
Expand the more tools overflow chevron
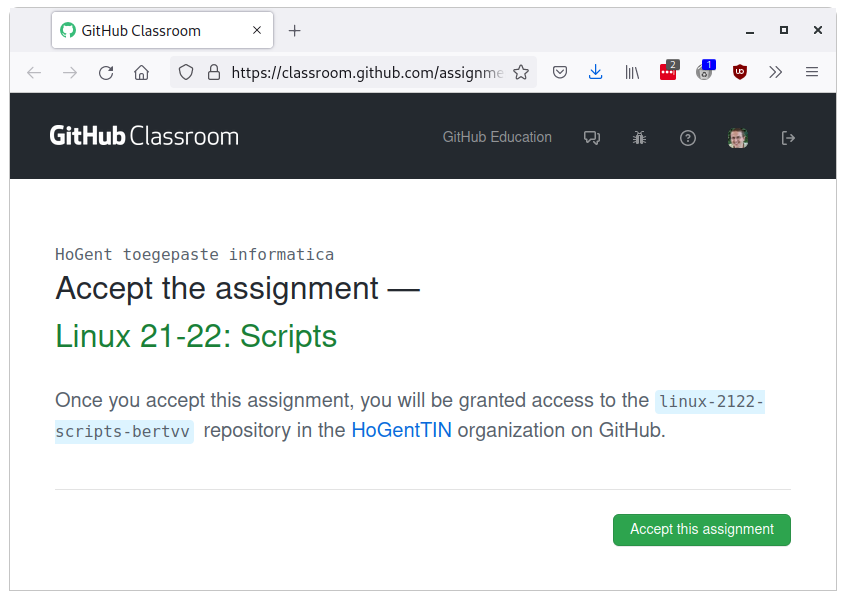tap(776, 72)
